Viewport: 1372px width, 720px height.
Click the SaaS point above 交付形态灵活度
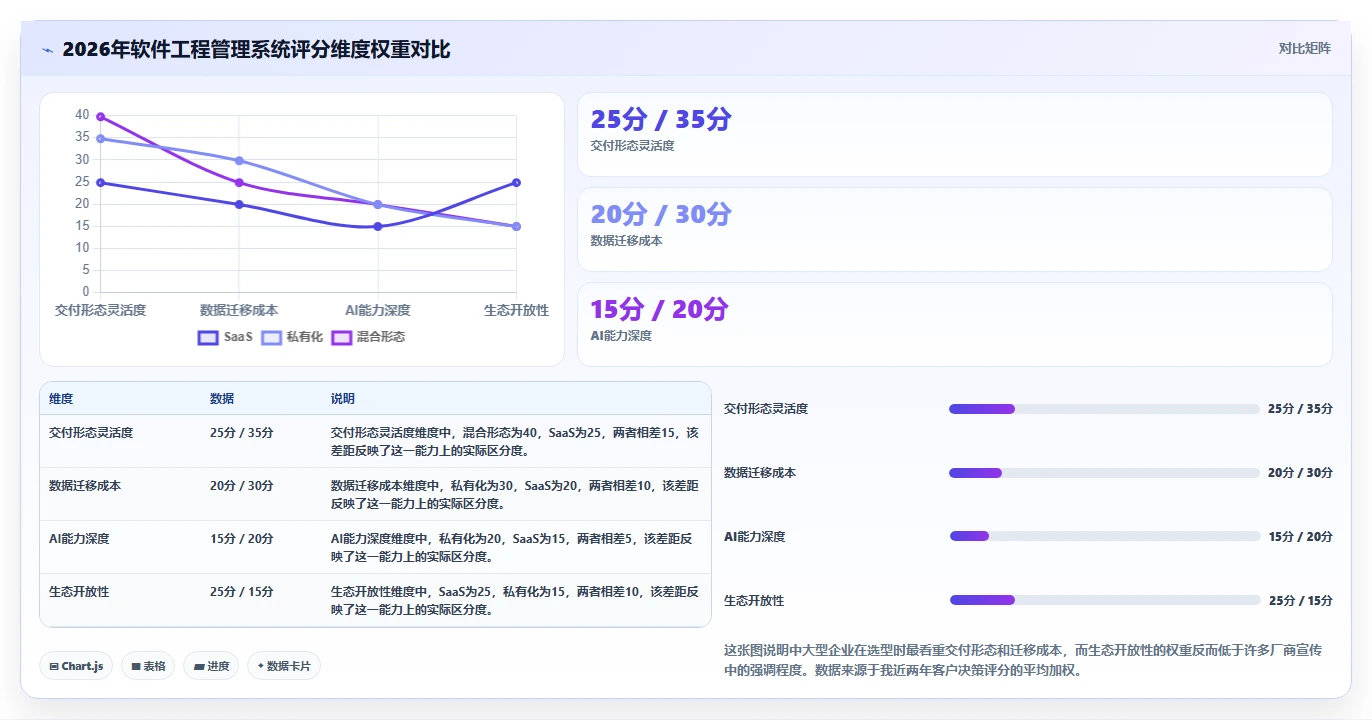pyautogui.click(x=100, y=182)
